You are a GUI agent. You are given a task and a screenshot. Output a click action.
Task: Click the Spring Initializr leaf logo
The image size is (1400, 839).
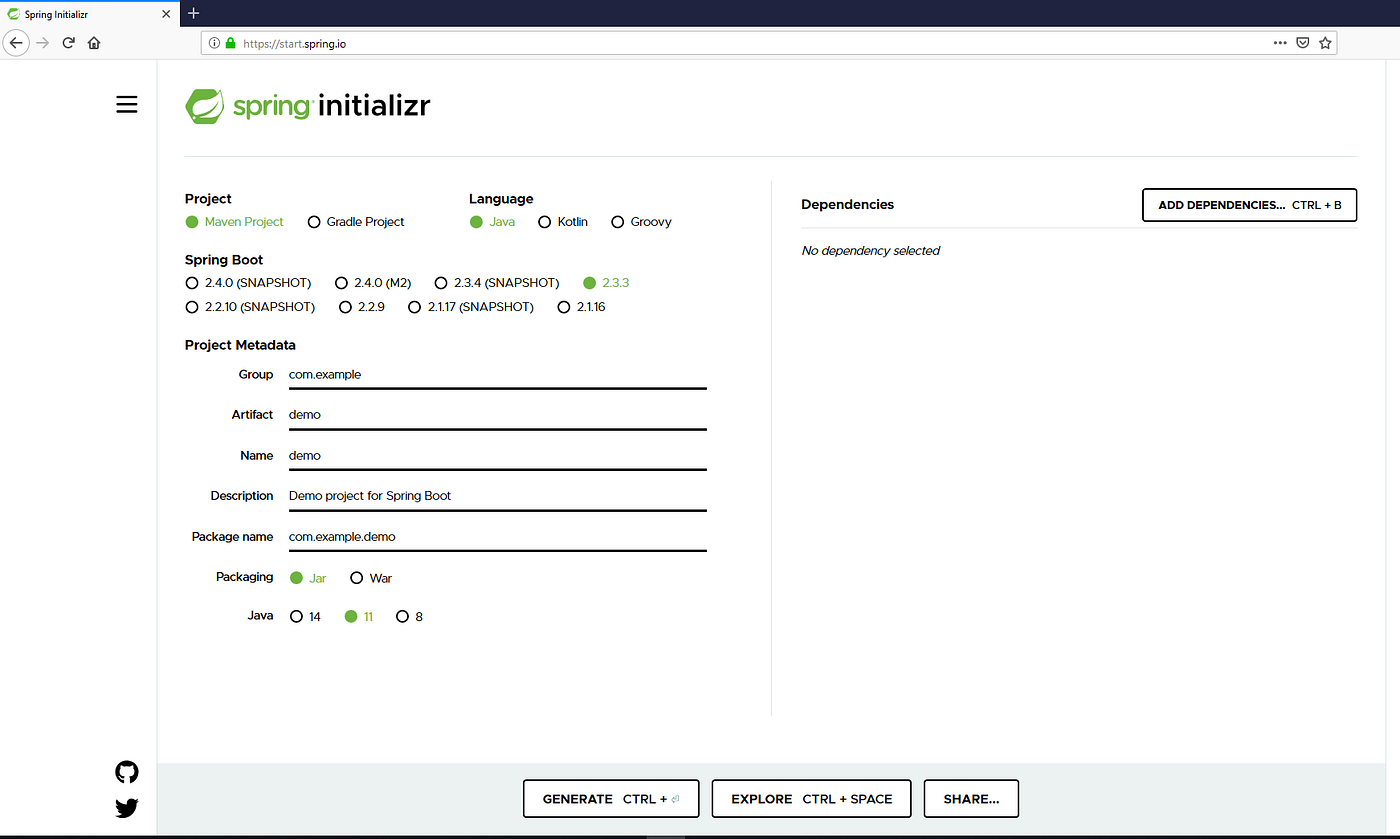pos(204,106)
